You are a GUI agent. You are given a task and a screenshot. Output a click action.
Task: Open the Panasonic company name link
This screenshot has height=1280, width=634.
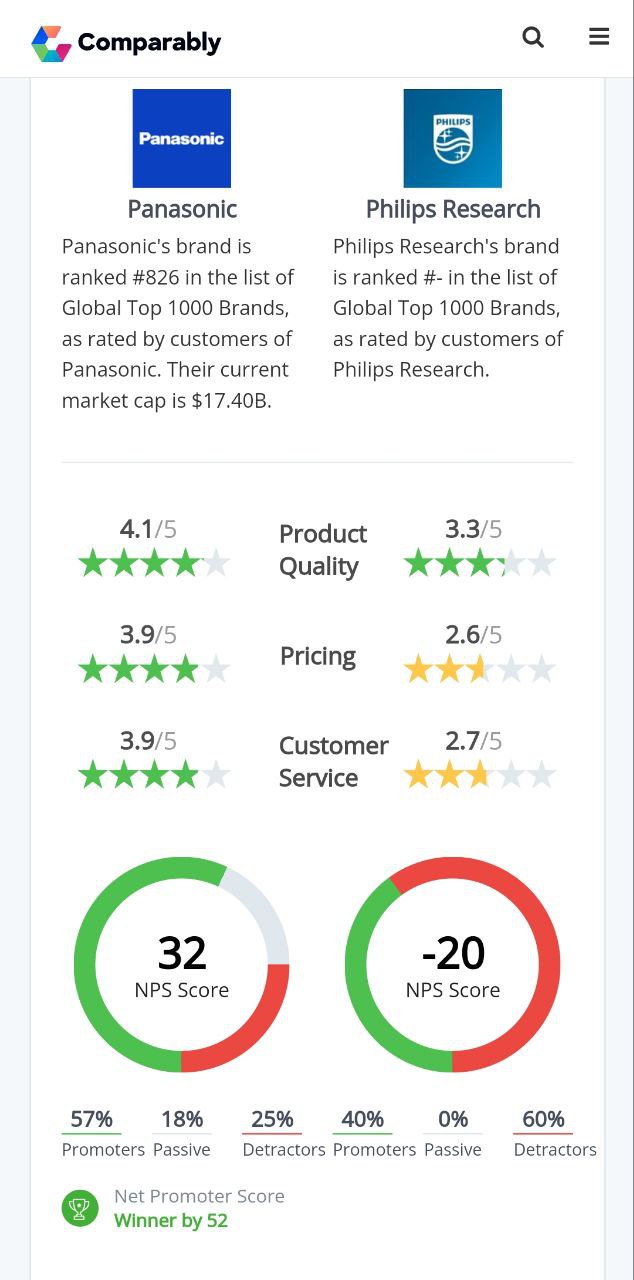182,209
